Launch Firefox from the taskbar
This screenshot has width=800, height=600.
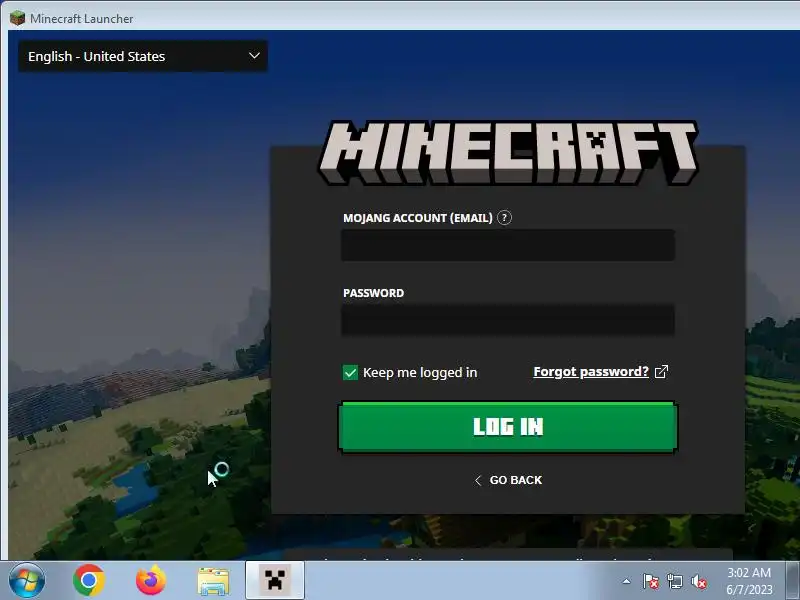[151, 581]
